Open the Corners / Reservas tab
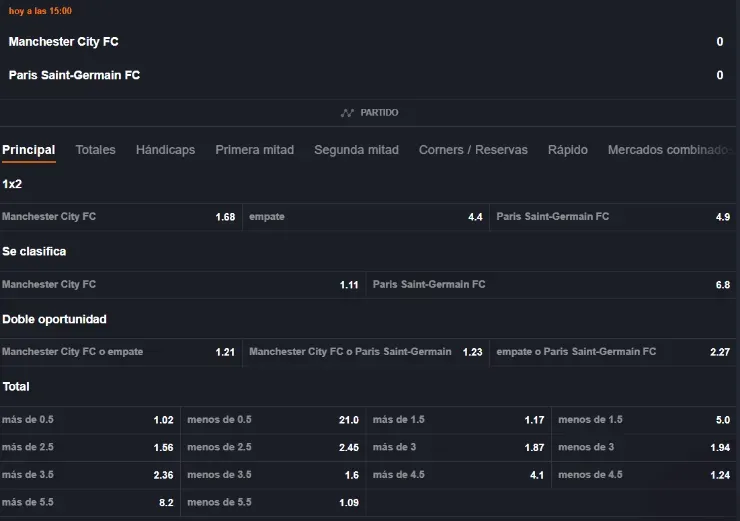Screen dimensions: 740x521 pyautogui.click(x=472, y=150)
